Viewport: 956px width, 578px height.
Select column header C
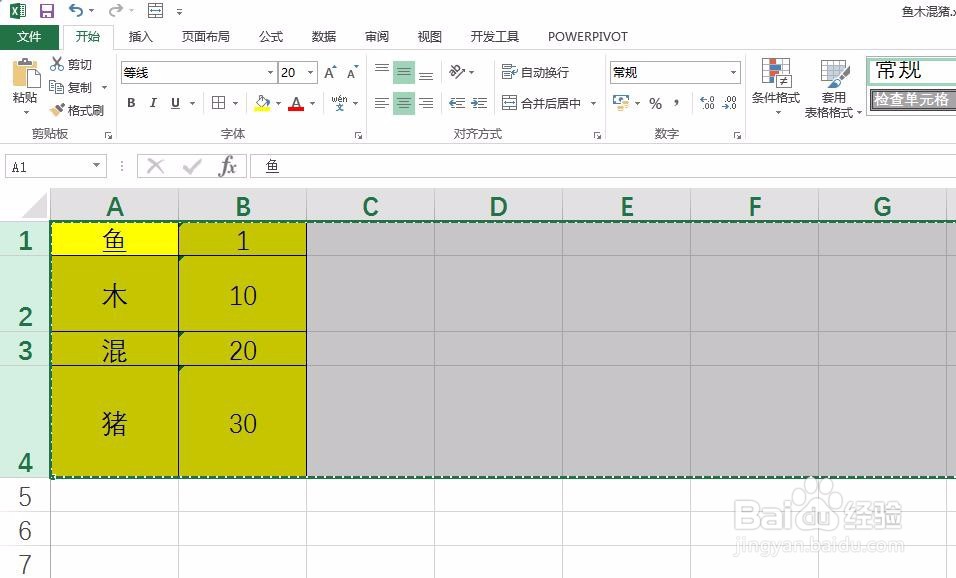point(370,206)
